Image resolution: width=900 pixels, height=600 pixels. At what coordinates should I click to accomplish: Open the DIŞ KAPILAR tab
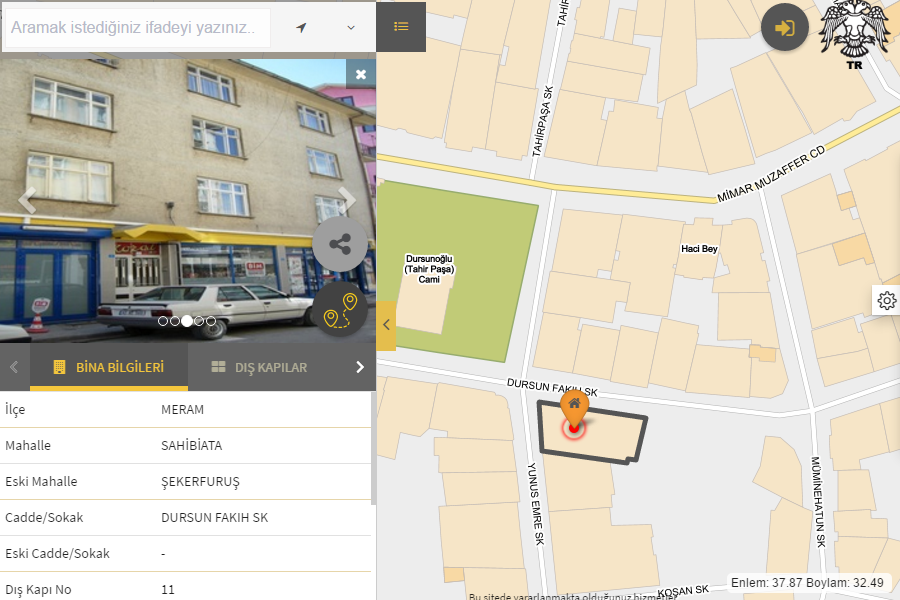click(260, 367)
